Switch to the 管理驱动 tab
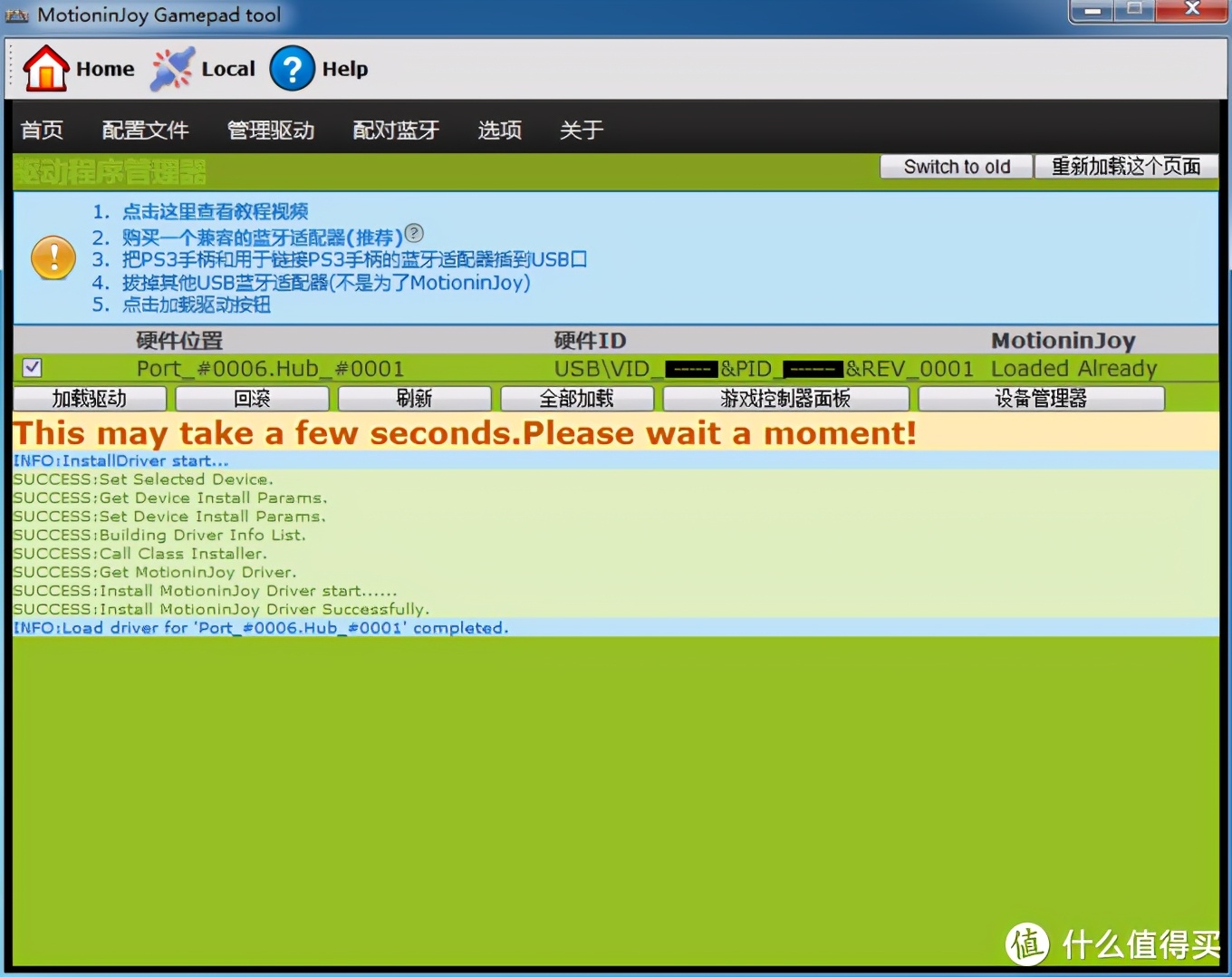The height and width of the screenshot is (977, 1232). pyautogui.click(x=271, y=130)
